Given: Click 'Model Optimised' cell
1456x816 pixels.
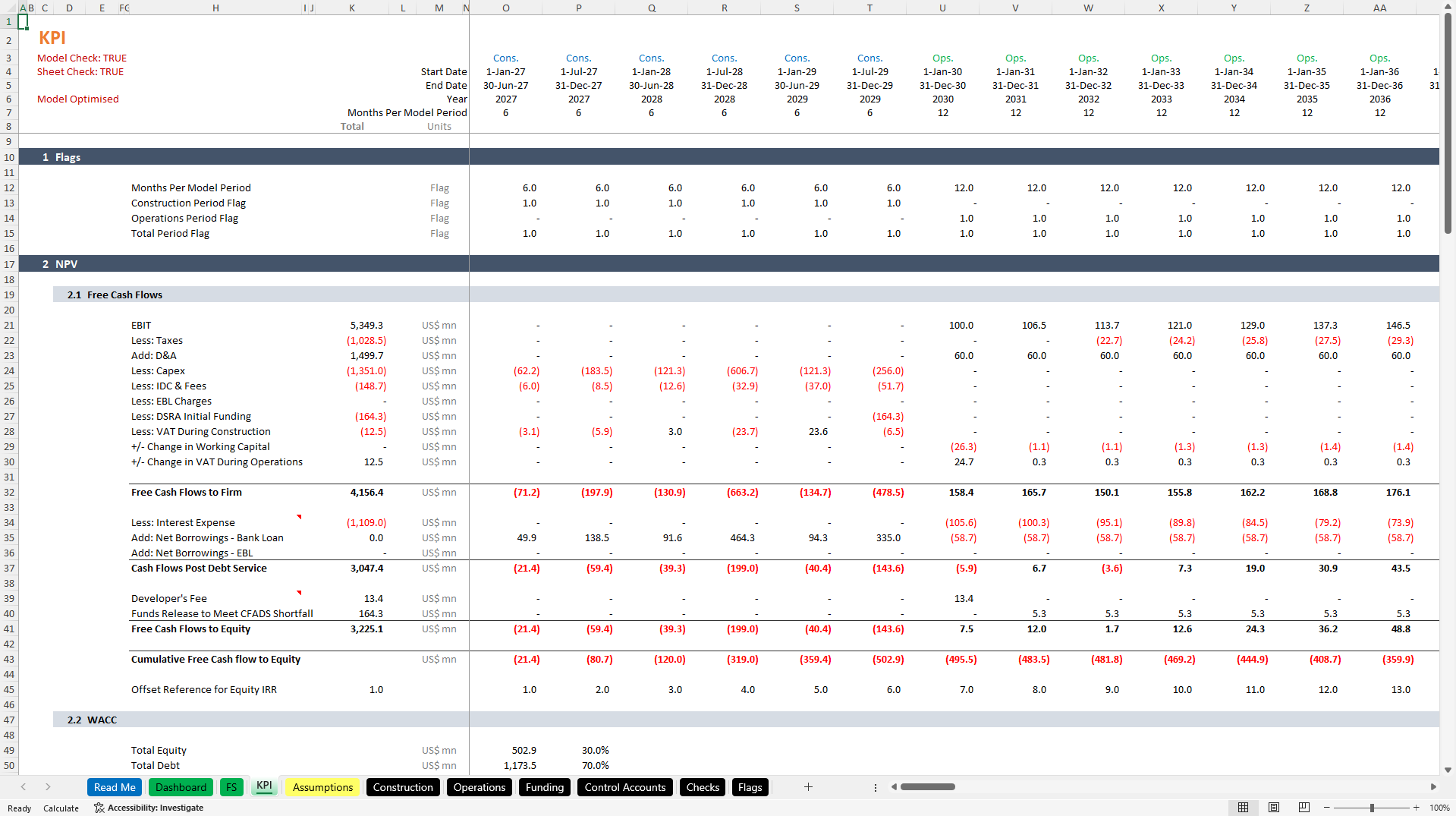Looking at the screenshot, I should click(x=78, y=99).
